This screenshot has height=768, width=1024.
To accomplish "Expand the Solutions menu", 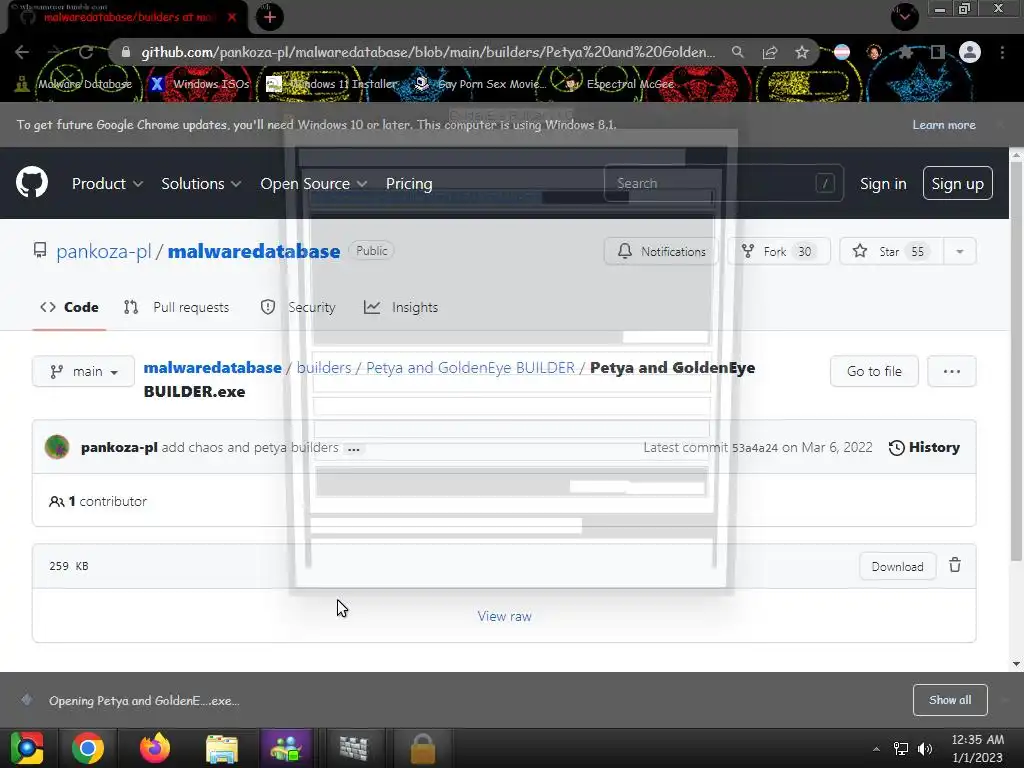I will pos(201,184).
